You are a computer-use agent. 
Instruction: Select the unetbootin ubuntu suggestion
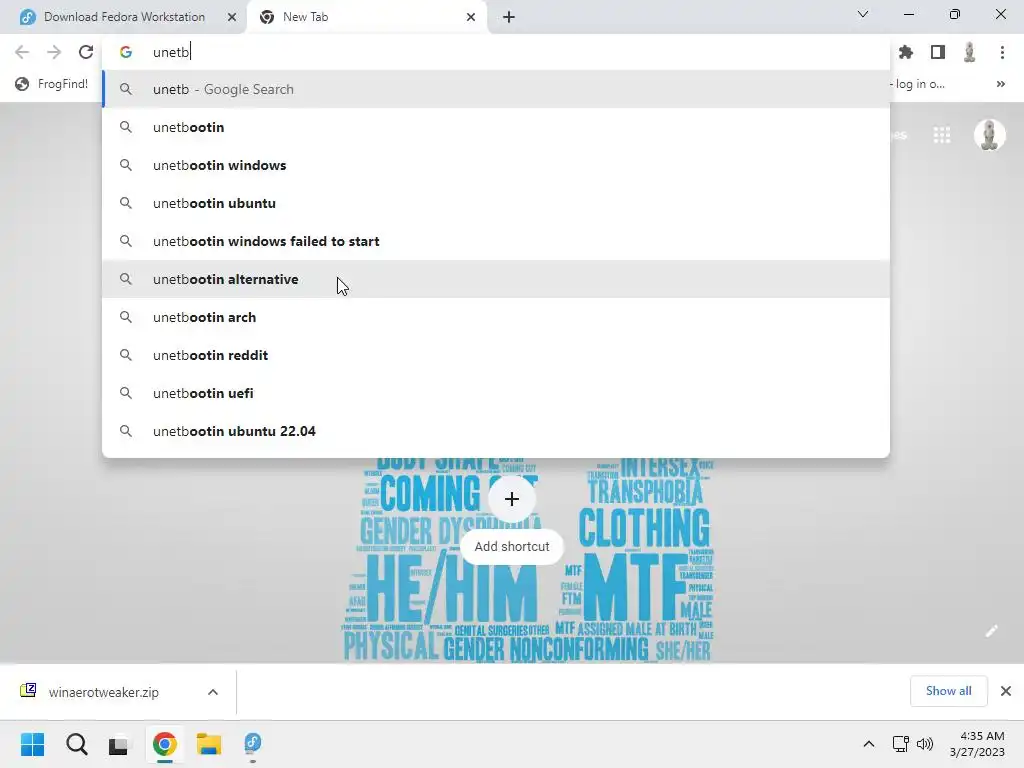tap(496, 203)
